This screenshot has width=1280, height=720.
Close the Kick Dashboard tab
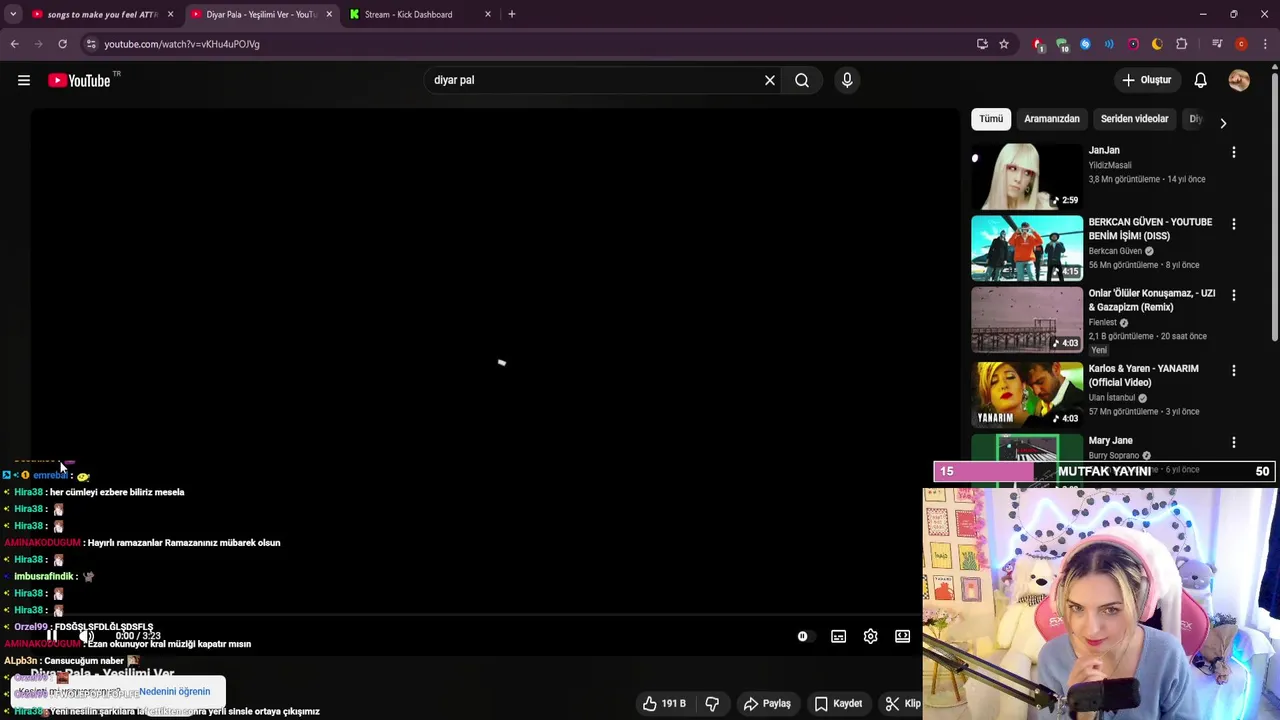(488, 14)
